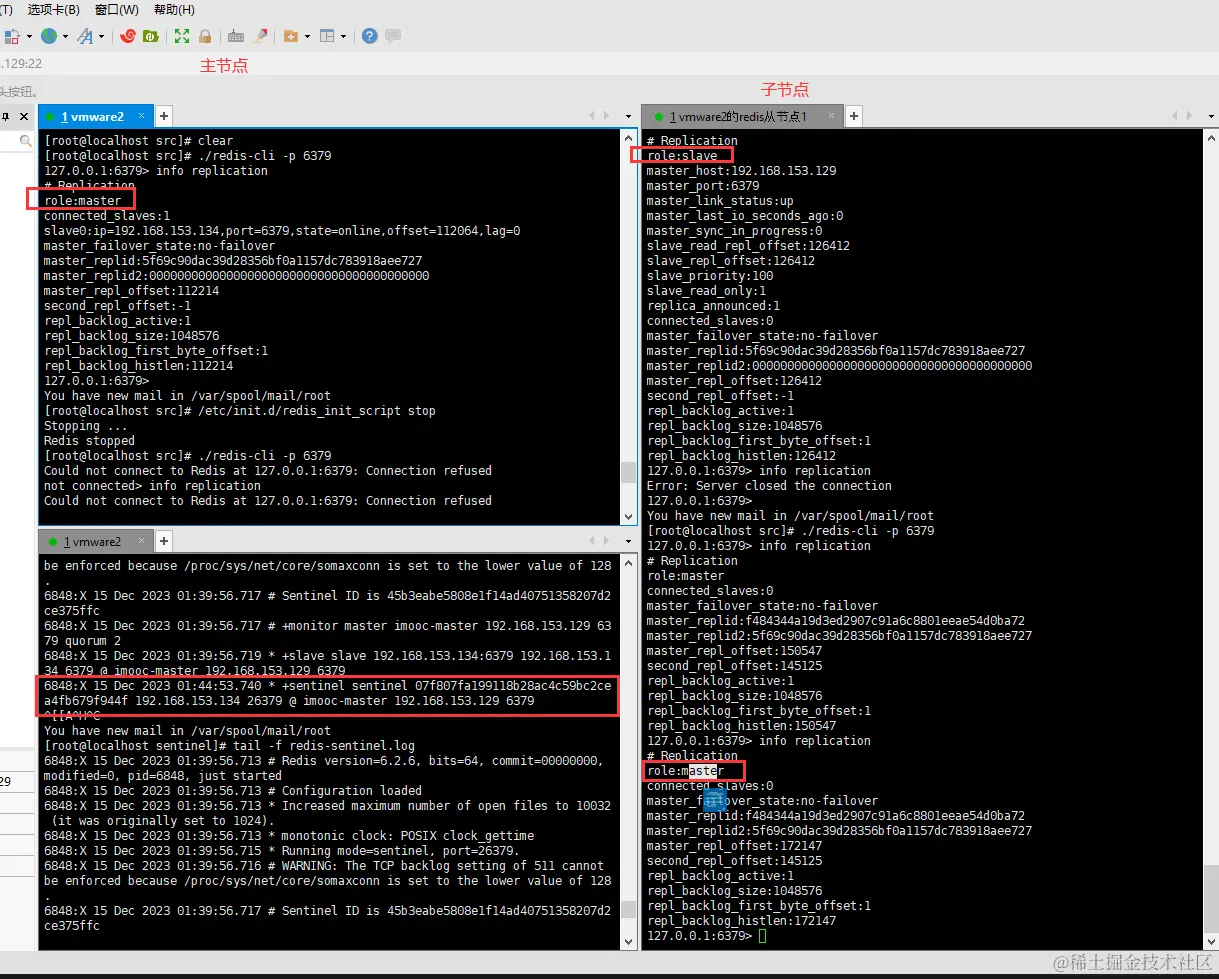The width and height of the screenshot is (1219, 979).
Task: Click the 'not connected> info replication' line
Action: 152,486
